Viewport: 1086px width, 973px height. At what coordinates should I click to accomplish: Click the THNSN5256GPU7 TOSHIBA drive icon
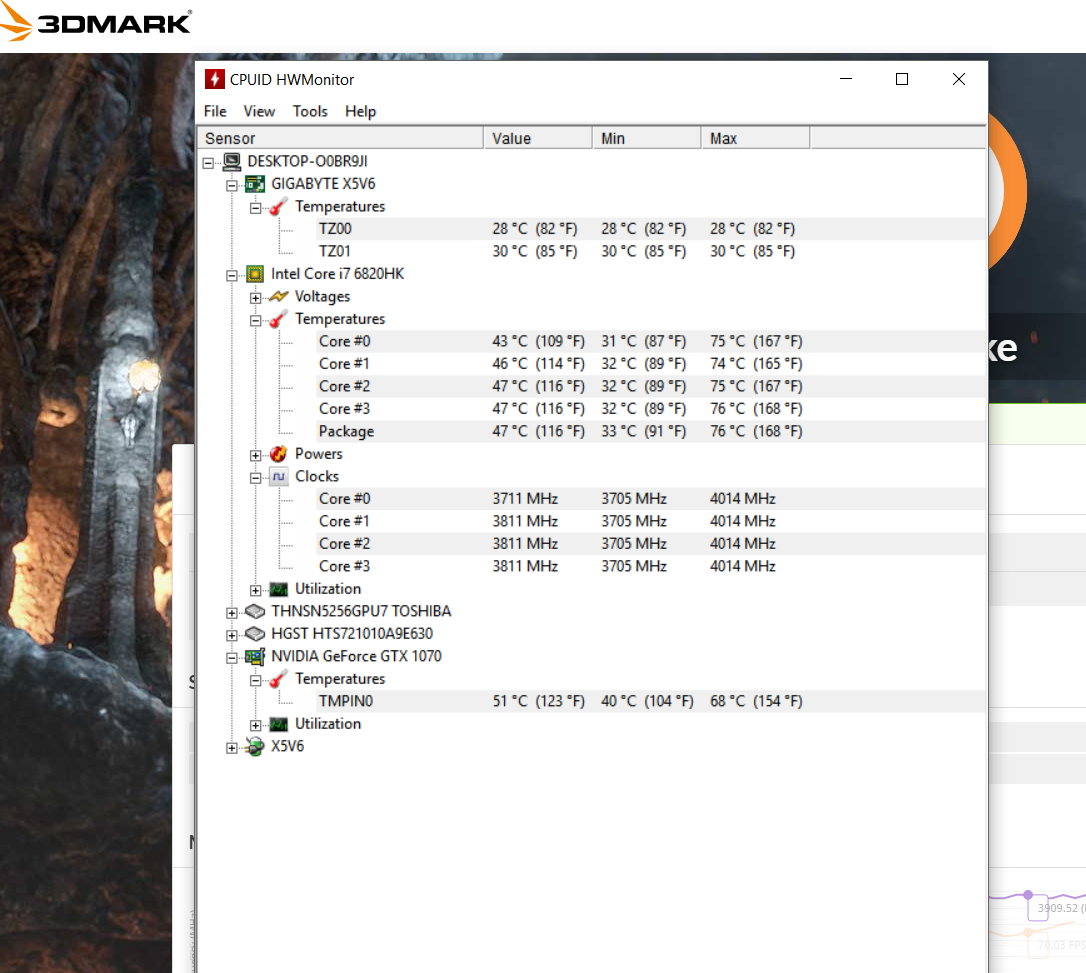pos(255,612)
